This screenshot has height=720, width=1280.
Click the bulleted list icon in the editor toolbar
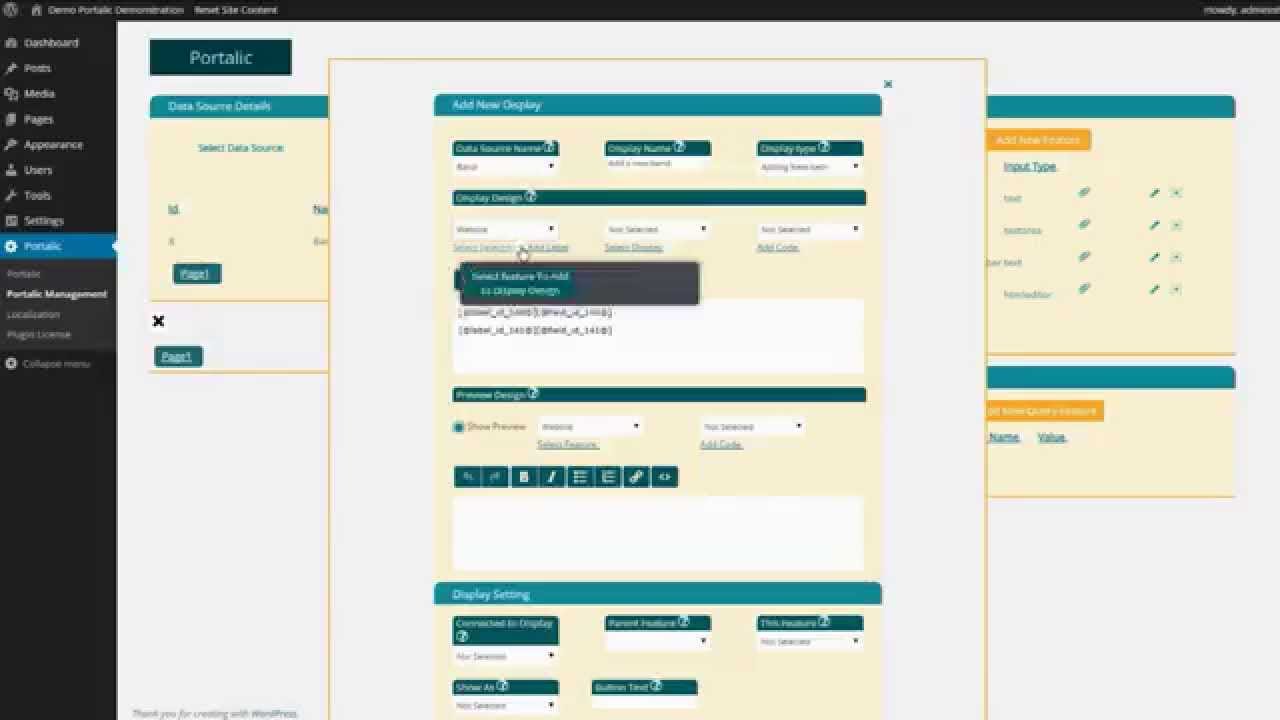[580, 477]
